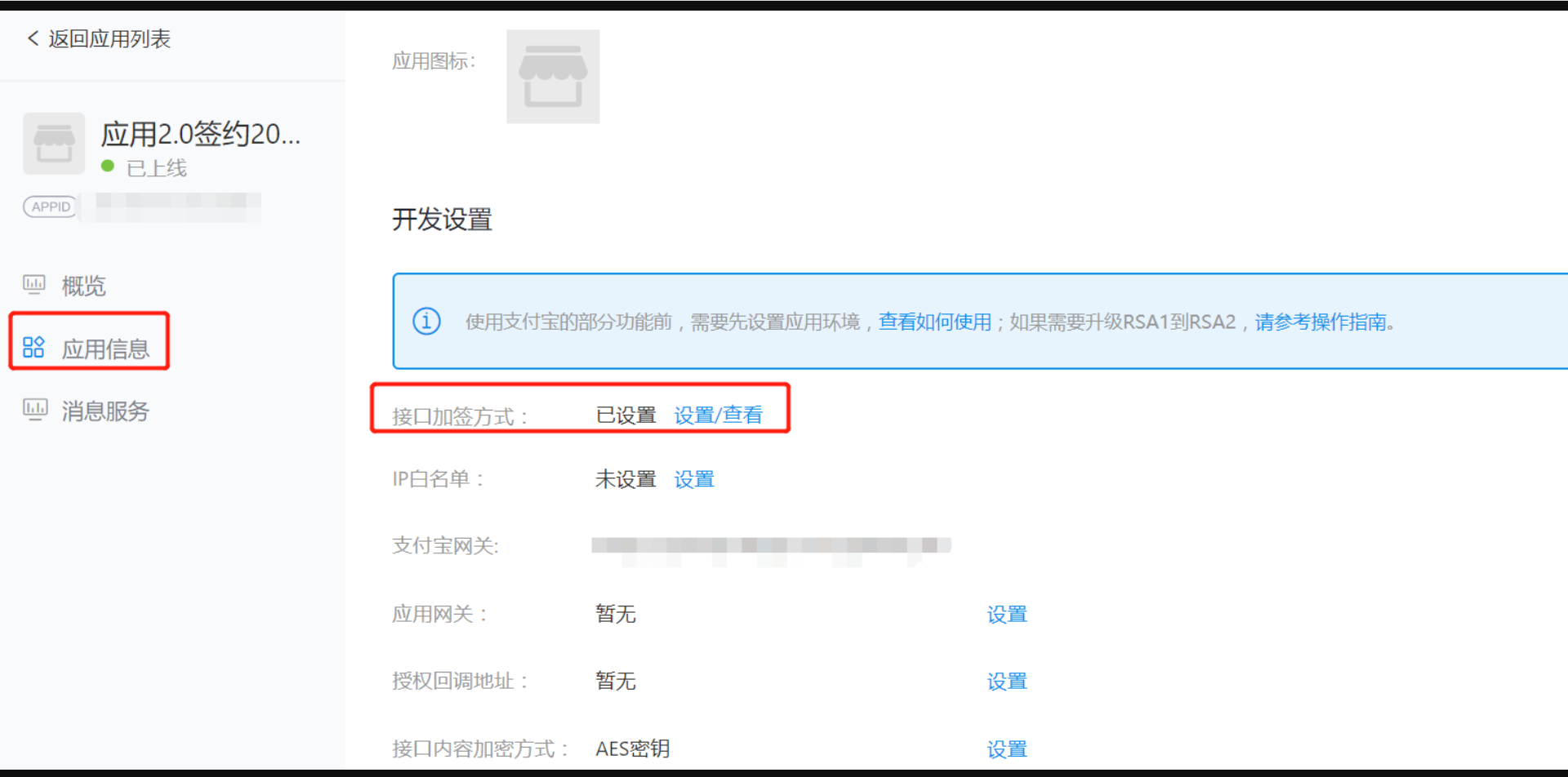
Task: Click the 接口内容加密方式 label
Action: 480,748
